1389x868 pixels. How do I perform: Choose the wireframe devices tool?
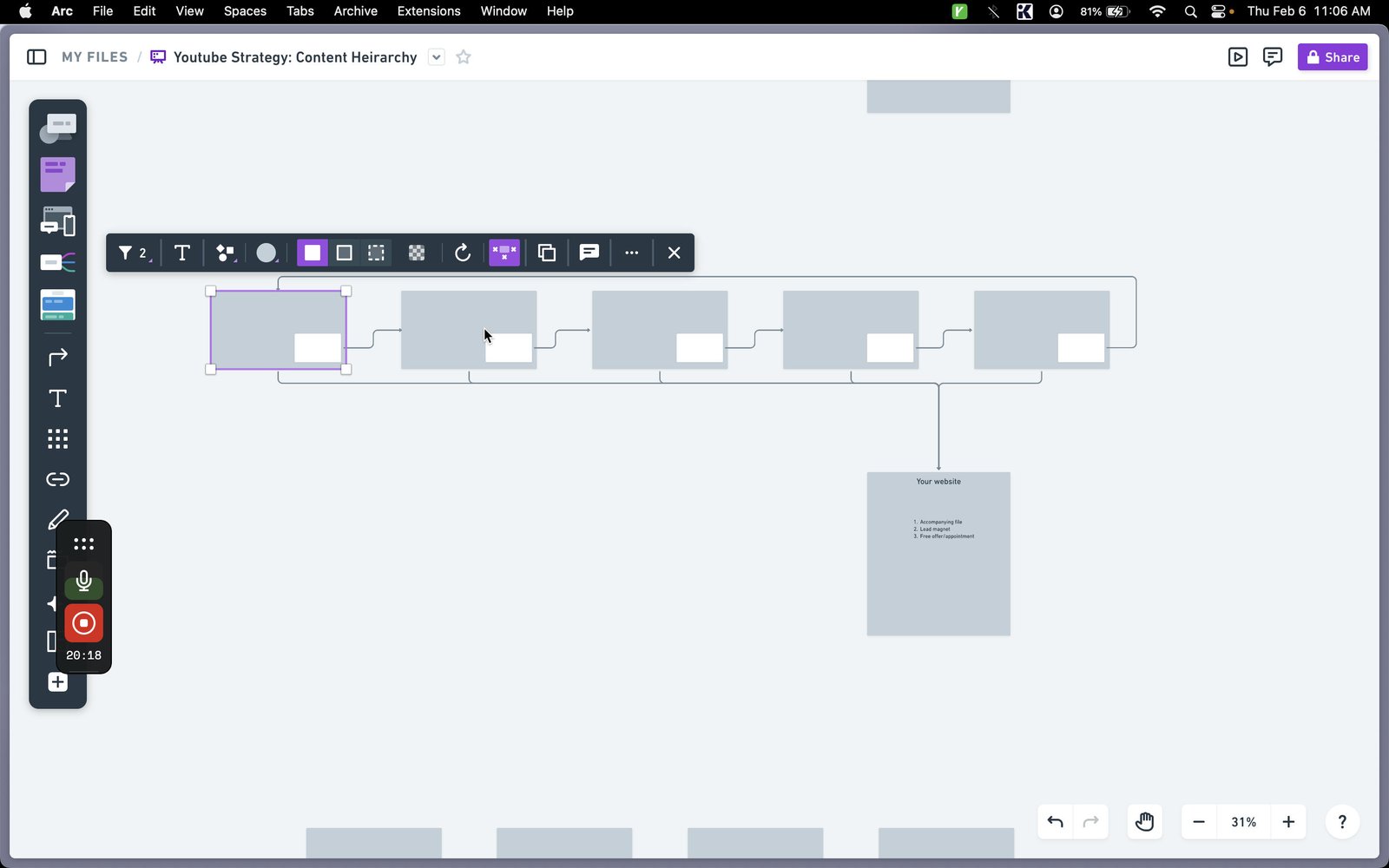click(x=57, y=221)
